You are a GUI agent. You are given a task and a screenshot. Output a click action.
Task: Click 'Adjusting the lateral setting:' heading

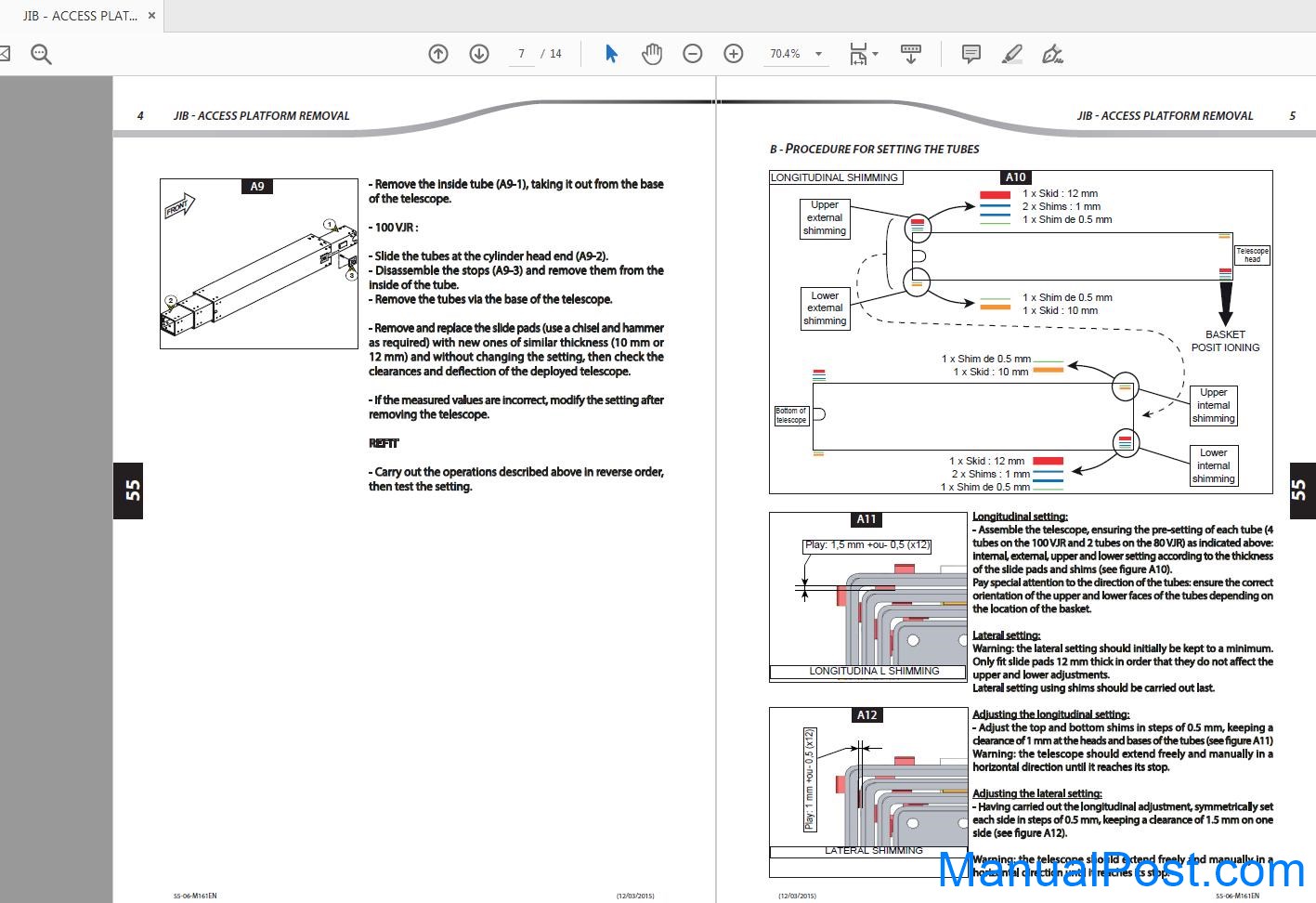(1037, 793)
